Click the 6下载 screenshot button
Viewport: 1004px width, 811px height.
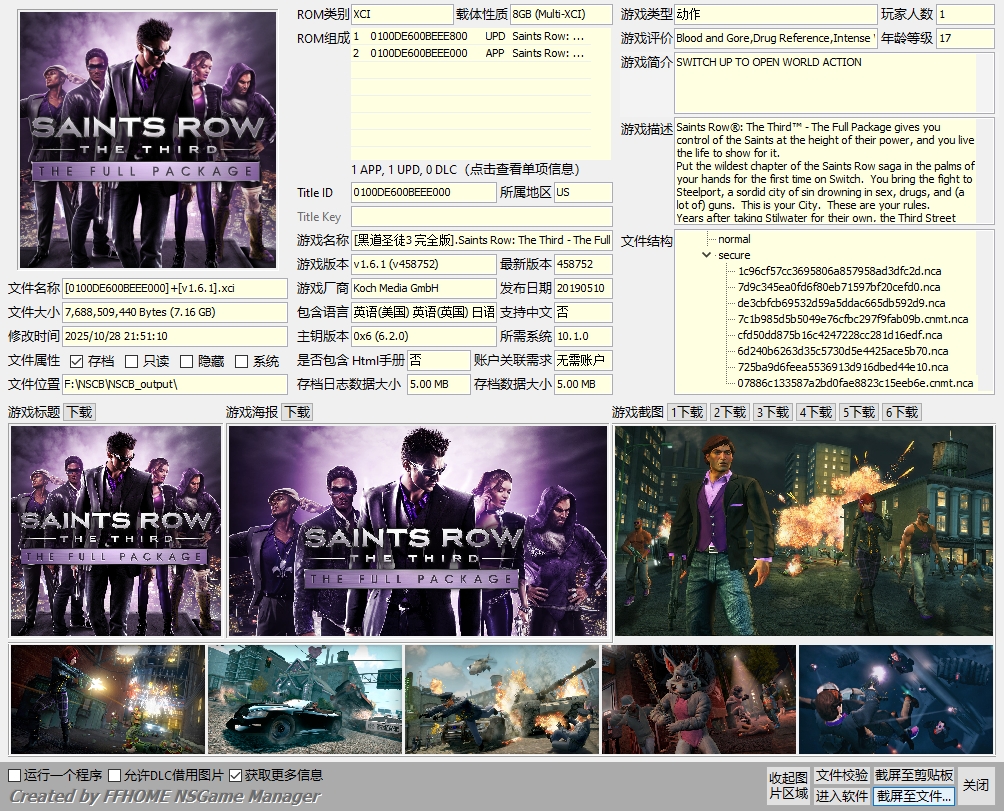coord(902,412)
